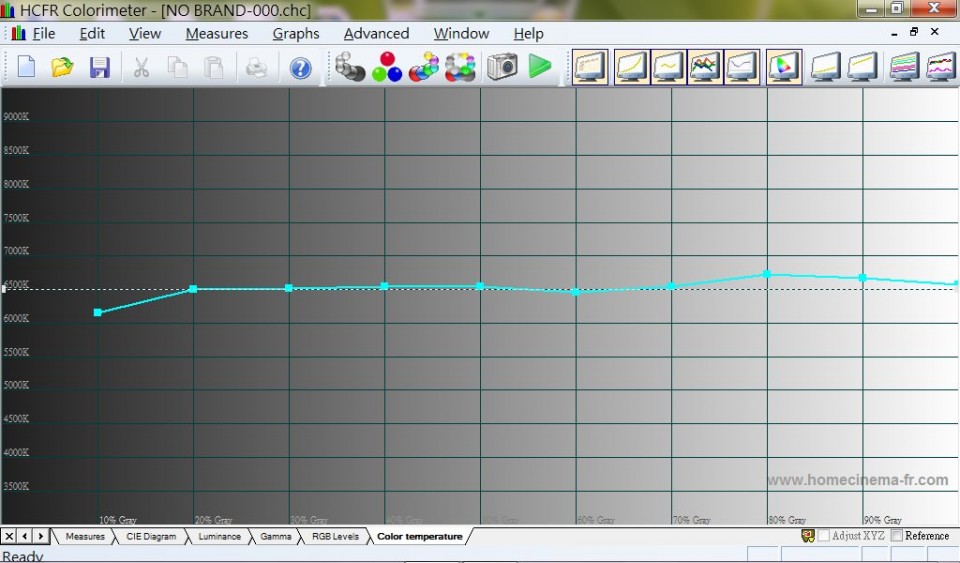Open the View menu
This screenshot has height=563, width=960.
pos(144,34)
